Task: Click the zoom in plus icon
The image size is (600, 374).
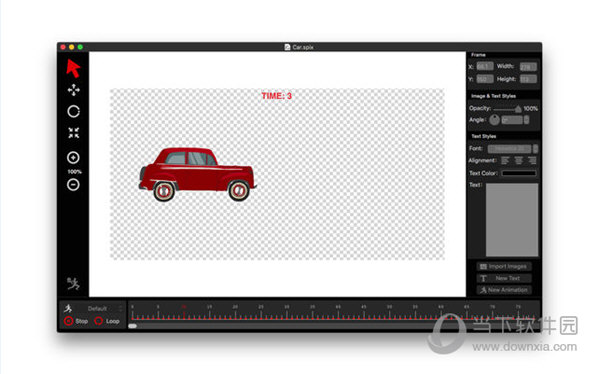Action: pos(73,158)
